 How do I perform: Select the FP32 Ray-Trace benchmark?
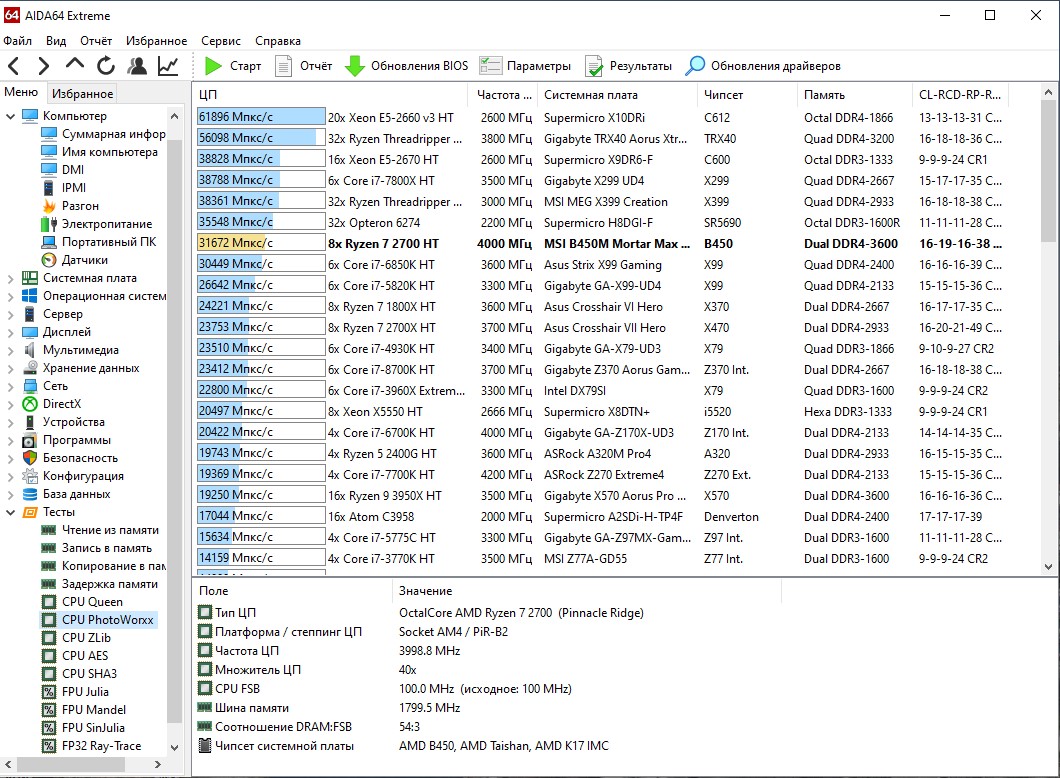point(101,746)
